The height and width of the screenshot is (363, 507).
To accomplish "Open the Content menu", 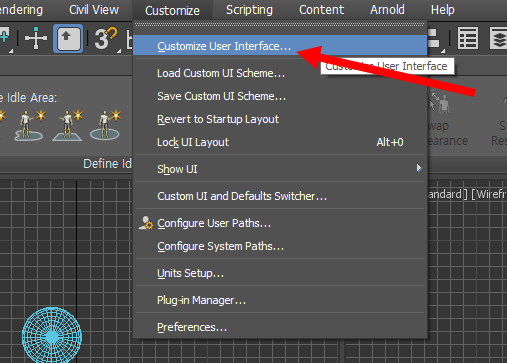I will coord(321,10).
